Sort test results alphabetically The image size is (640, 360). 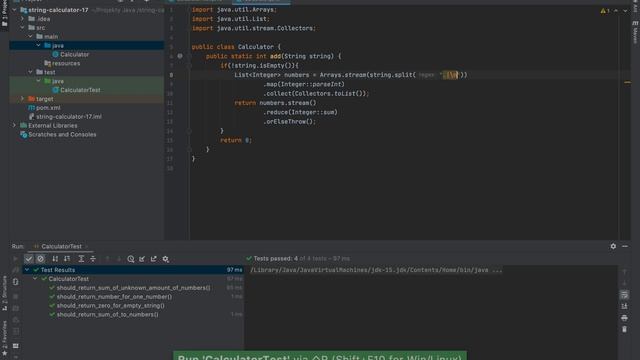pyautogui.click(x=55, y=259)
